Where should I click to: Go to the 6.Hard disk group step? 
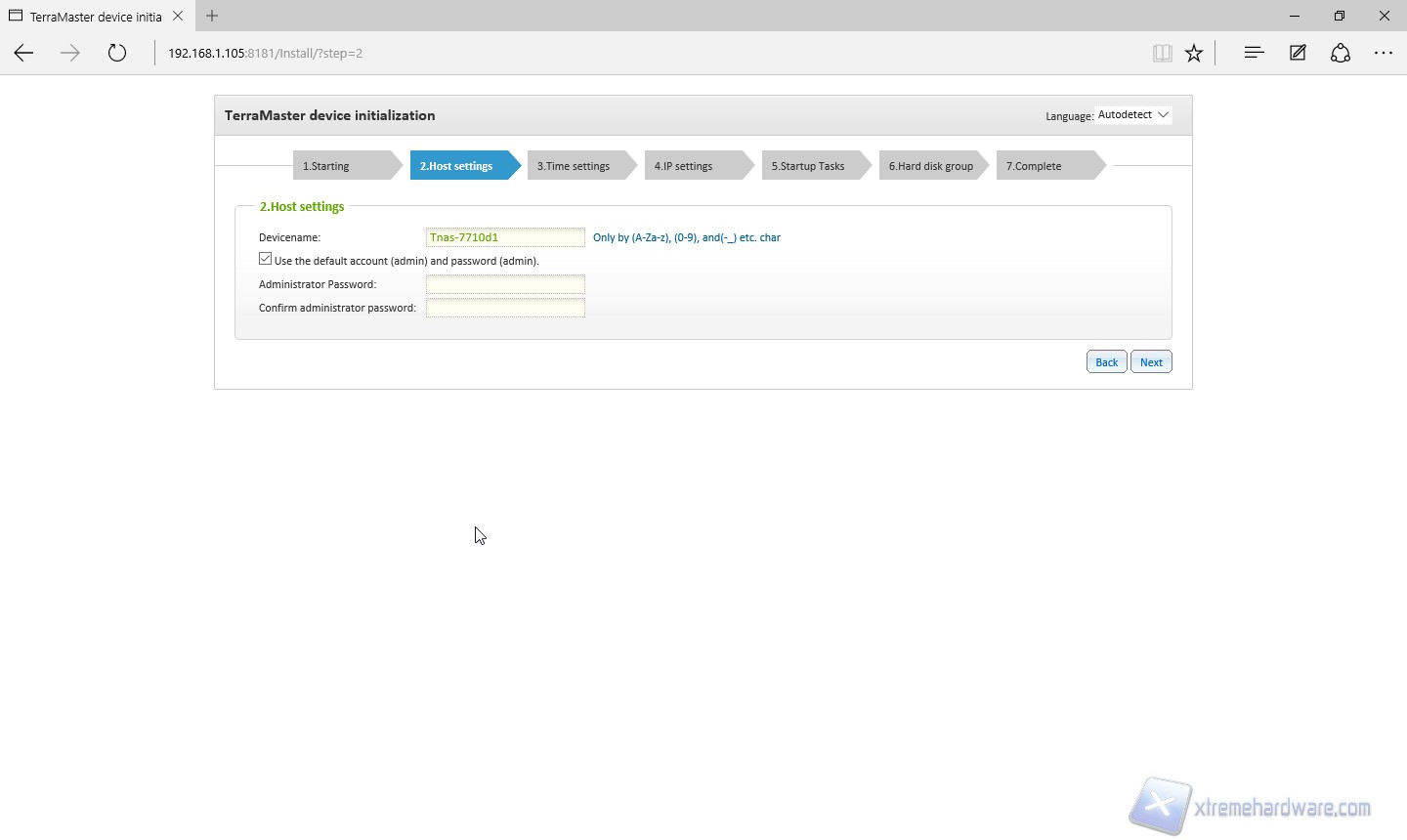[931, 166]
